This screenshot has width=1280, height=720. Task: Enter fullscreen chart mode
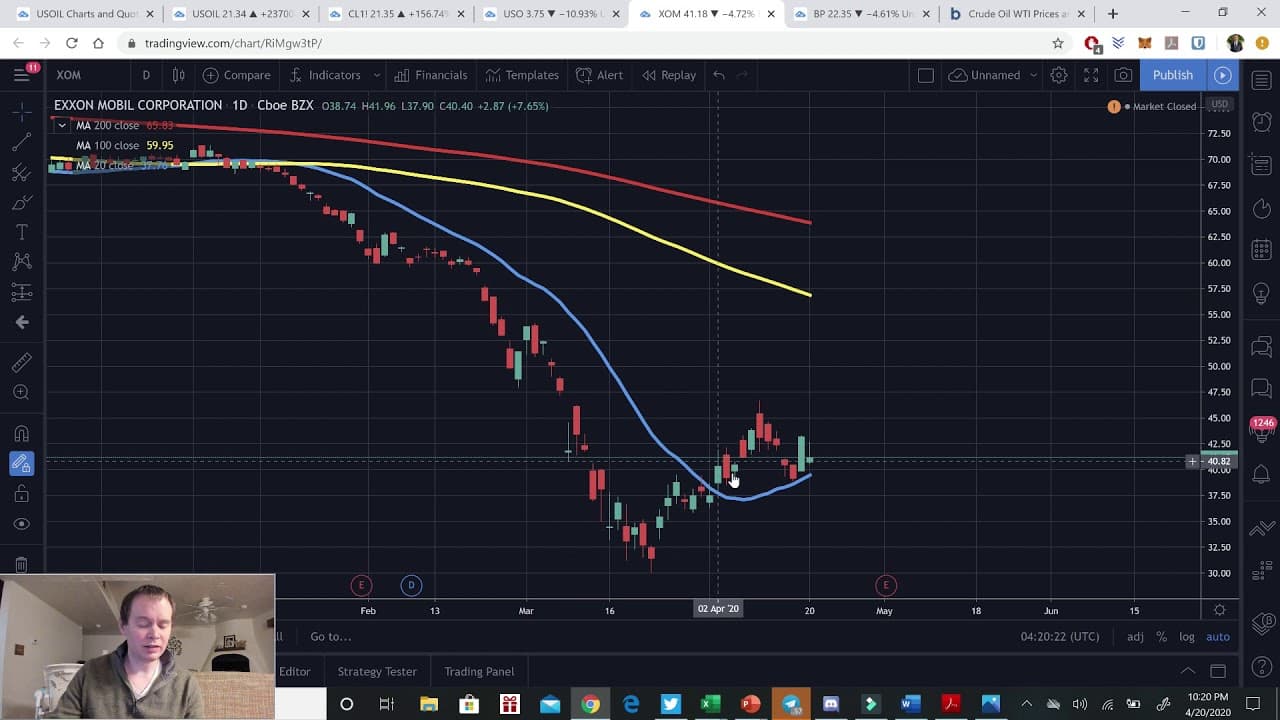[x=1091, y=75]
